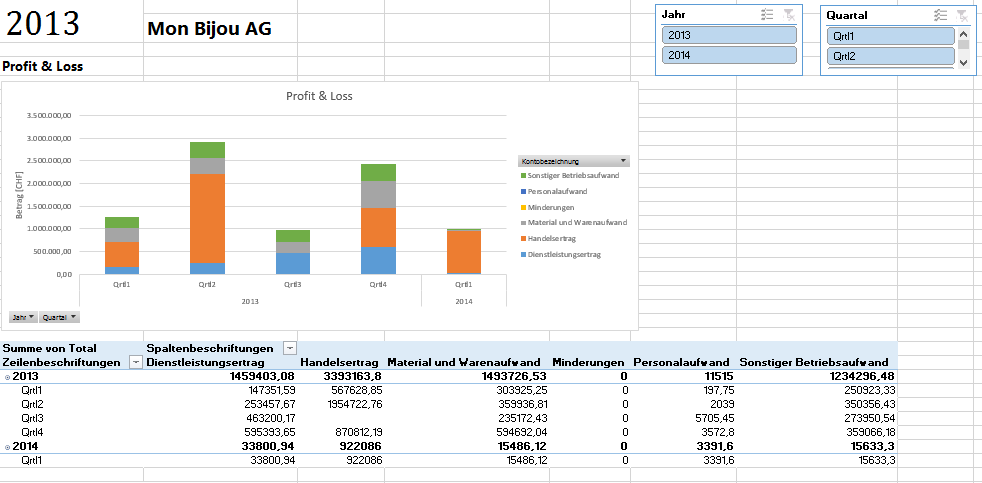Open the Jahr field button on chart
This screenshot has width=982, height=483.
point(23,317)
